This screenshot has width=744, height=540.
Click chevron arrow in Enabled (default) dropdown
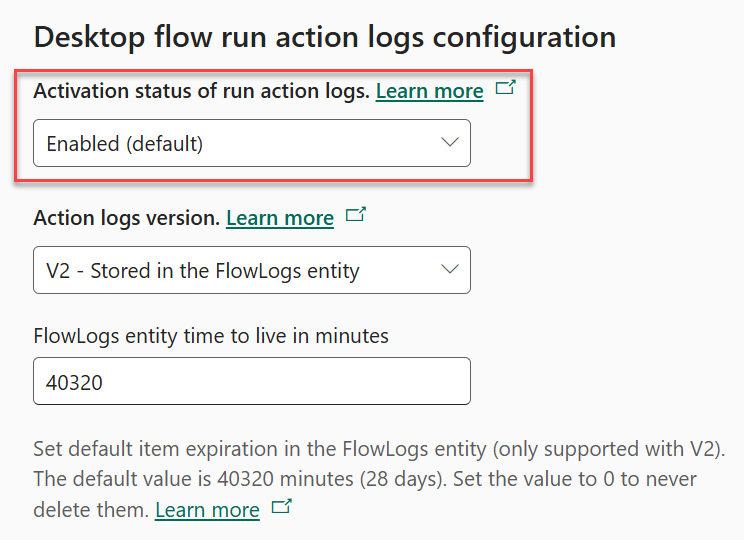click(x=449, y=142)
